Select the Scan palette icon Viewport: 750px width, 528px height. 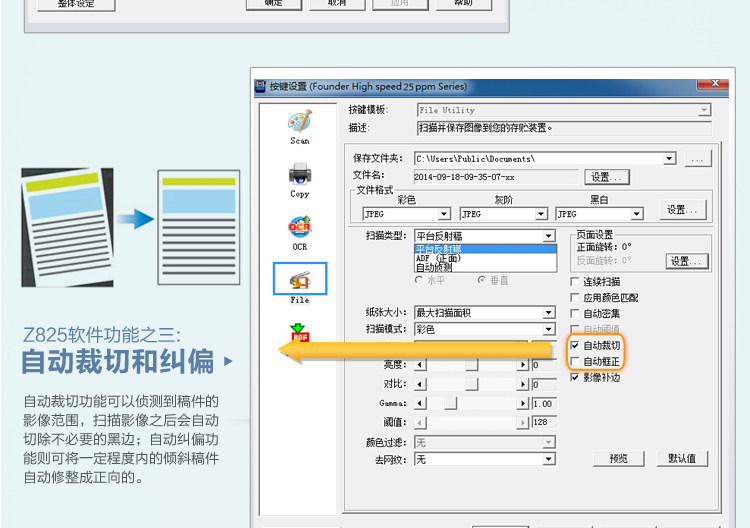coord(300,122)
